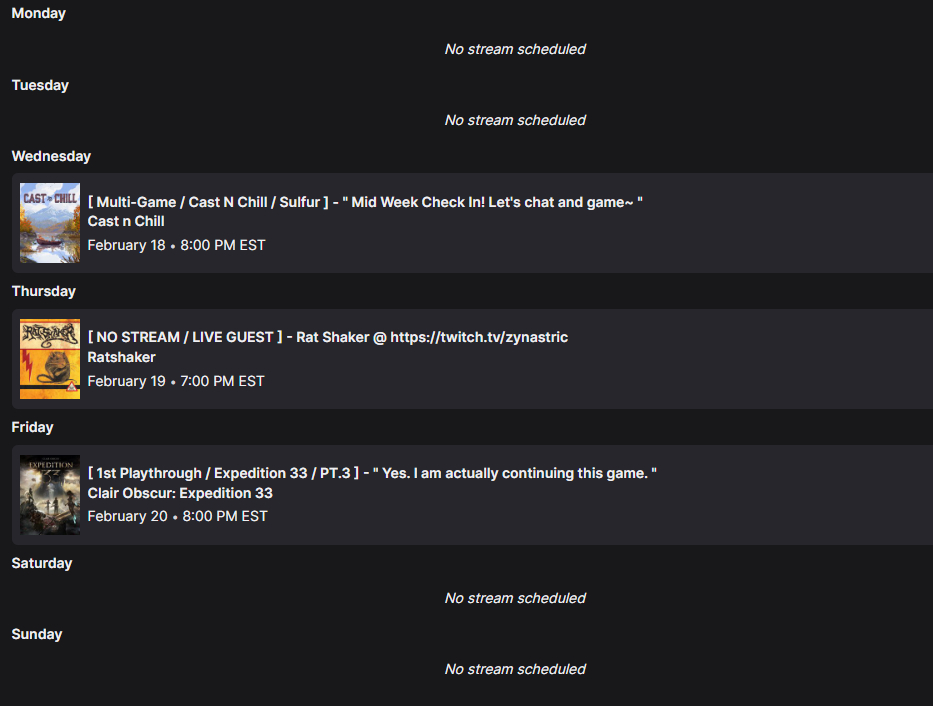Click the Tuesday day heading
The height and width of the screenshot is (706, 933).
(40, 85)
